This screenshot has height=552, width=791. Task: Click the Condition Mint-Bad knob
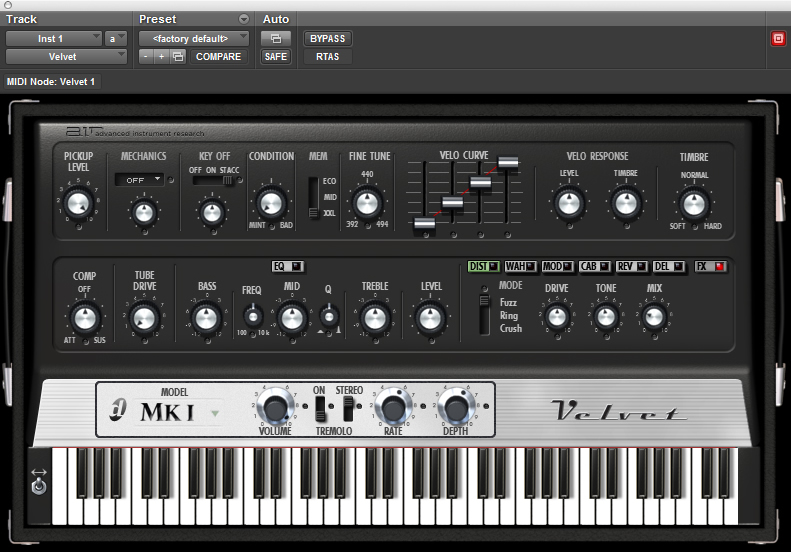tap(271, 203)
